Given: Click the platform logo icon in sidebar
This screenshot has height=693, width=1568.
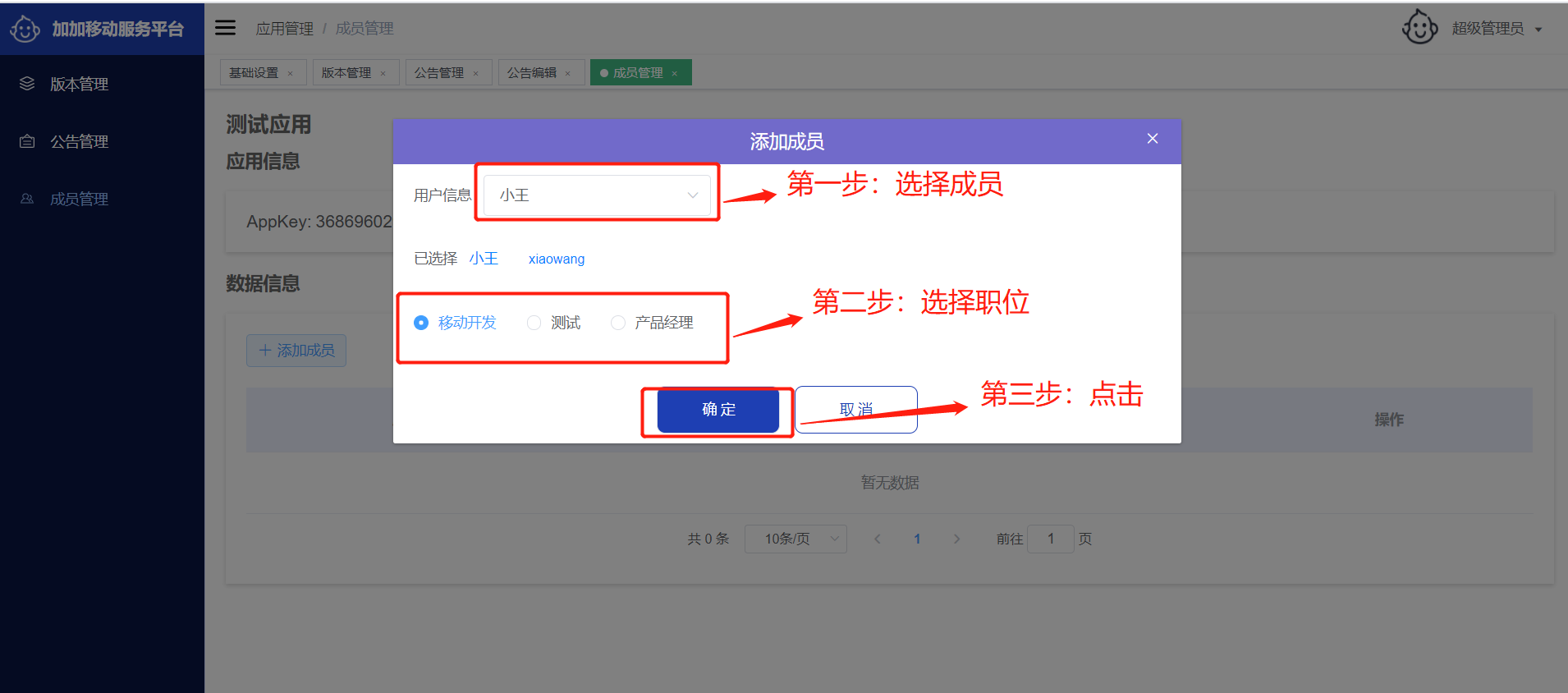Looking at the screenshot, I should (25, 29).
